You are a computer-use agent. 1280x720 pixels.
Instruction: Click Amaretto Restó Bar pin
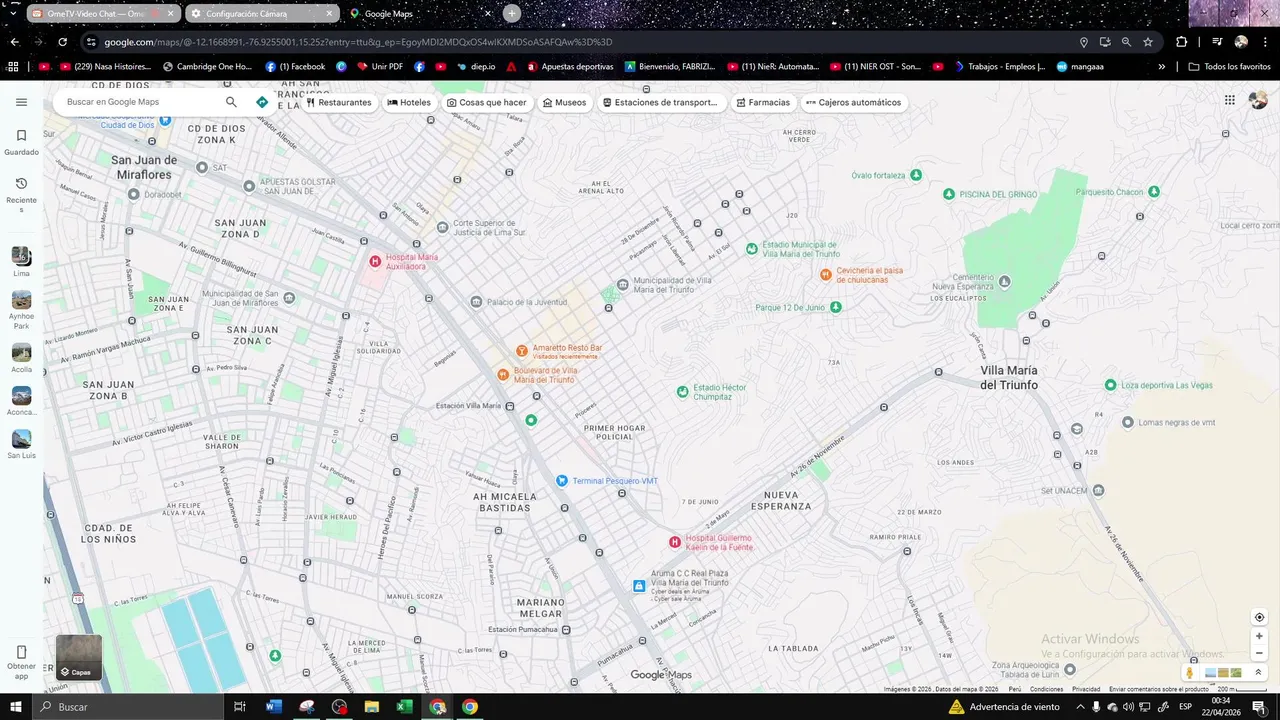click(521, 350)
